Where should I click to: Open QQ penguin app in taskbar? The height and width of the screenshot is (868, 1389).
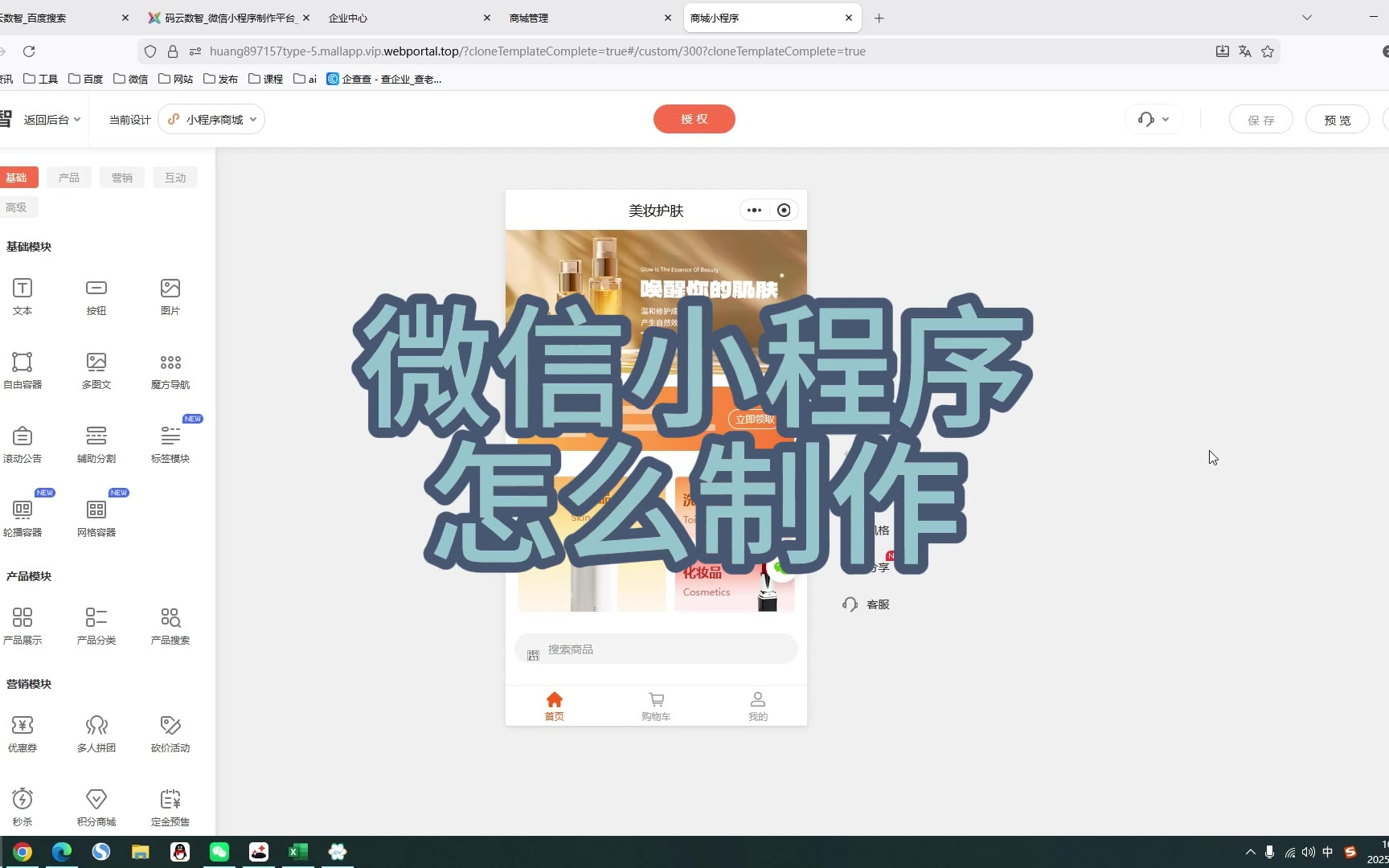coord(180,852)
